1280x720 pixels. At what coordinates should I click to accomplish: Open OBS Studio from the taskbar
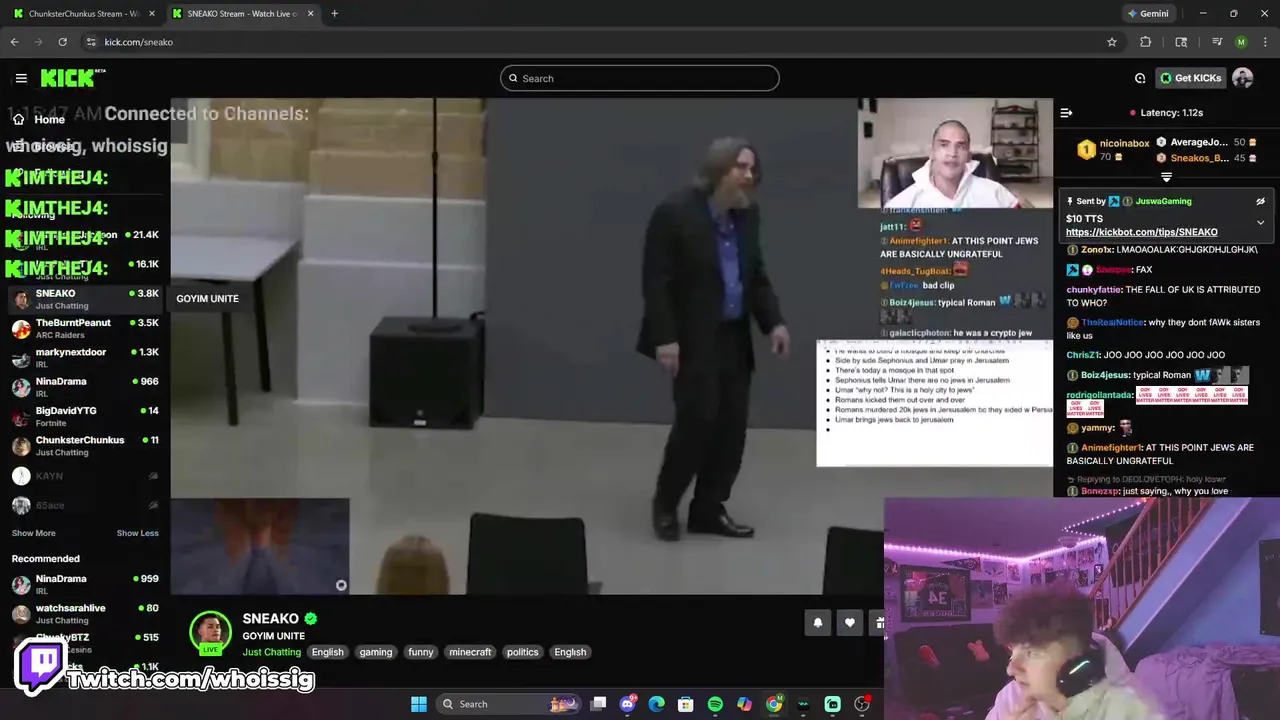[x=862, y=704]
